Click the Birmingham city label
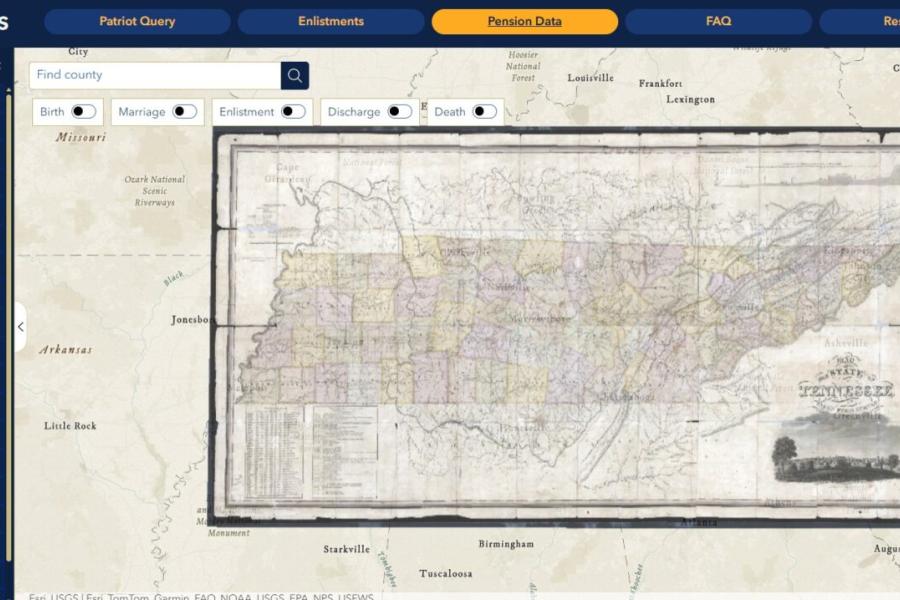 click(x=506, y=544)
